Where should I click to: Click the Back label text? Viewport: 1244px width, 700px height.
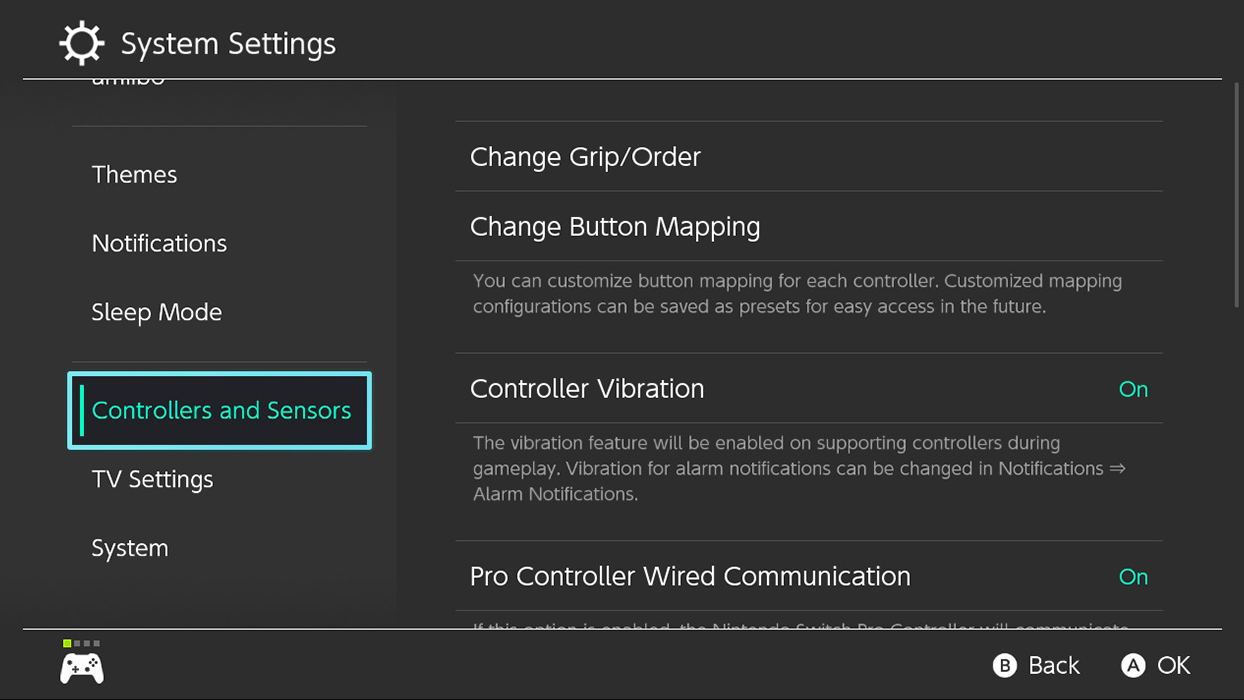point(1054,666)
